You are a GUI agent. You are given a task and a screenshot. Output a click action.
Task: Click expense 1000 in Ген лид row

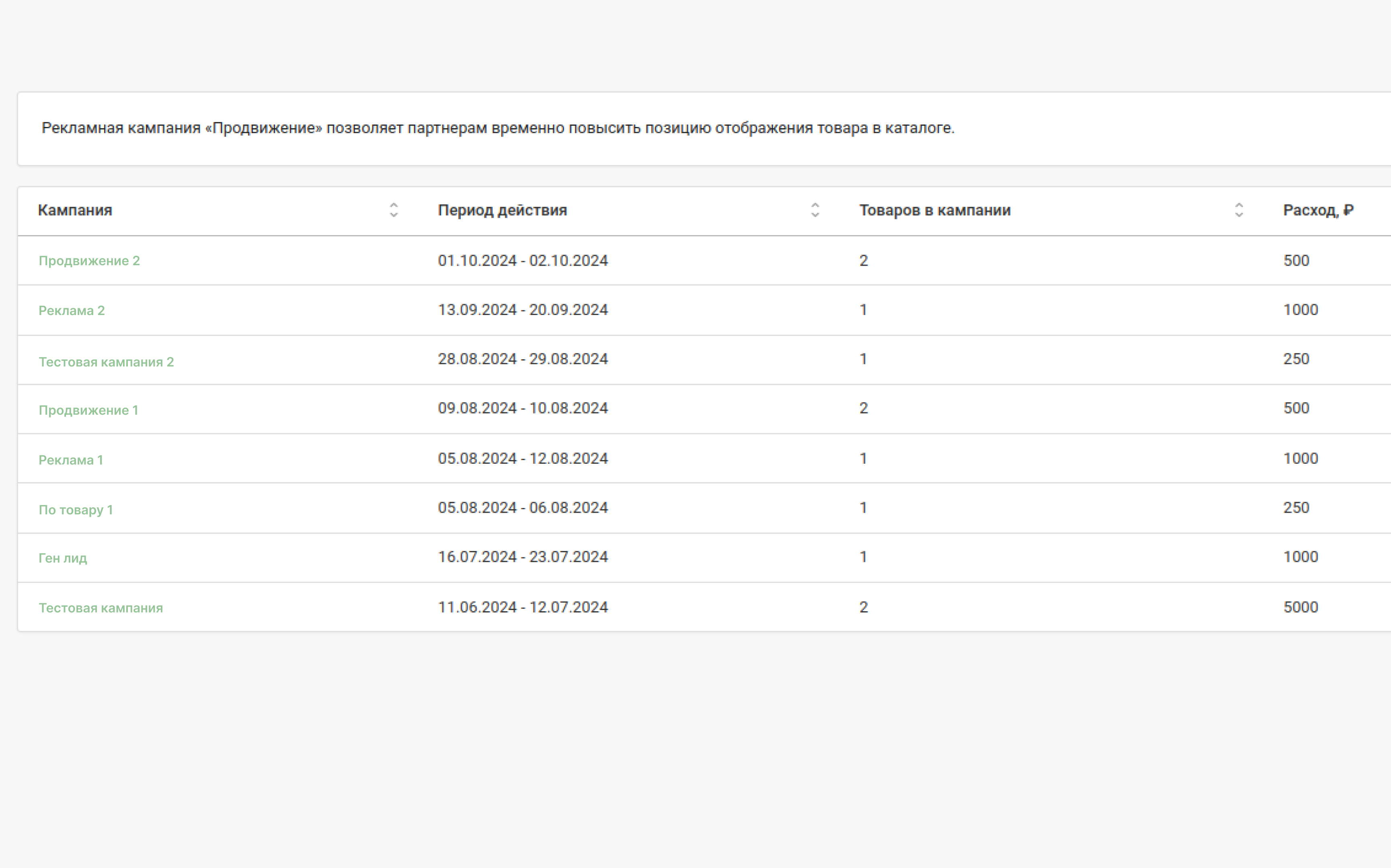[1301, 557]
